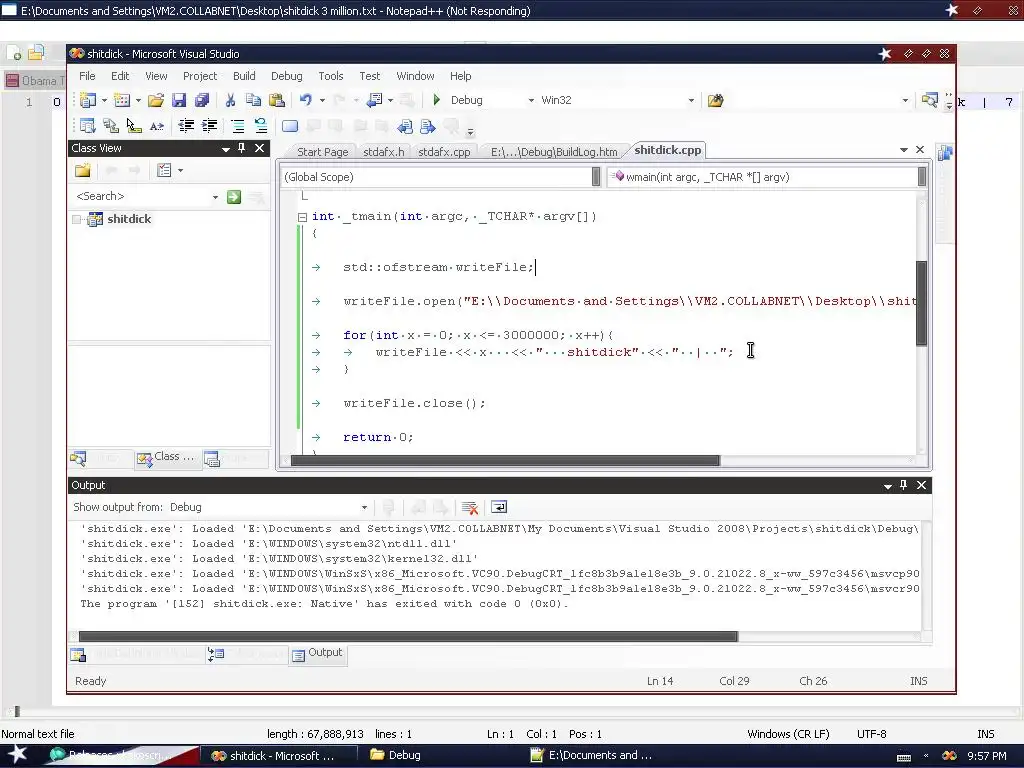
Task: Click Class View New Folder icon
Action: click(83, 170)
